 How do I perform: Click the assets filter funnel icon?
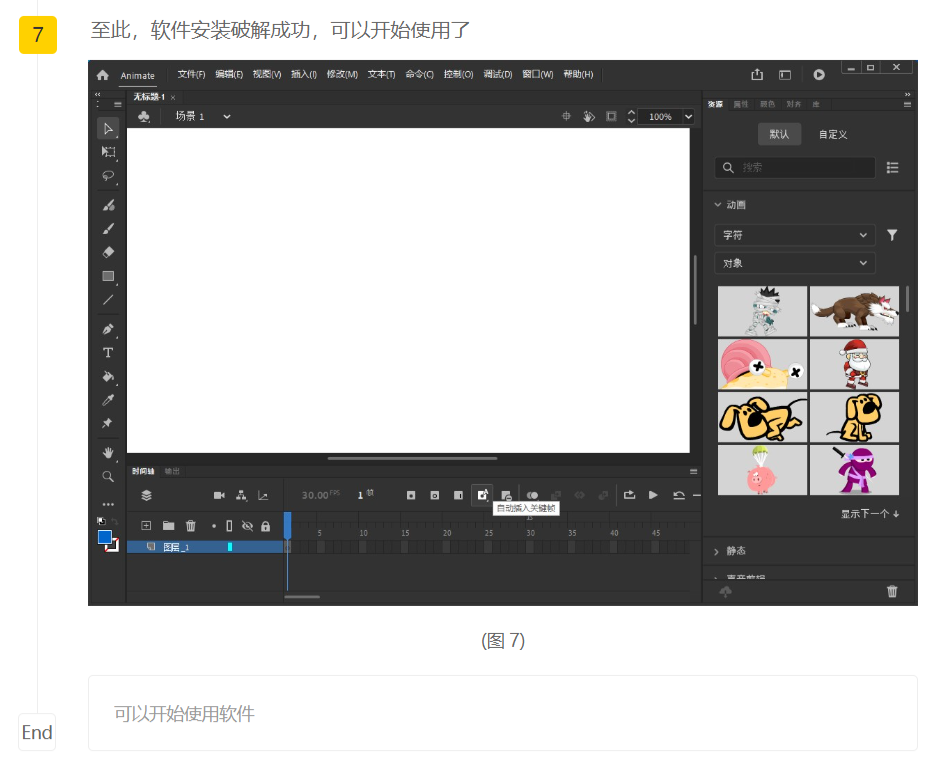click(891, 236)
